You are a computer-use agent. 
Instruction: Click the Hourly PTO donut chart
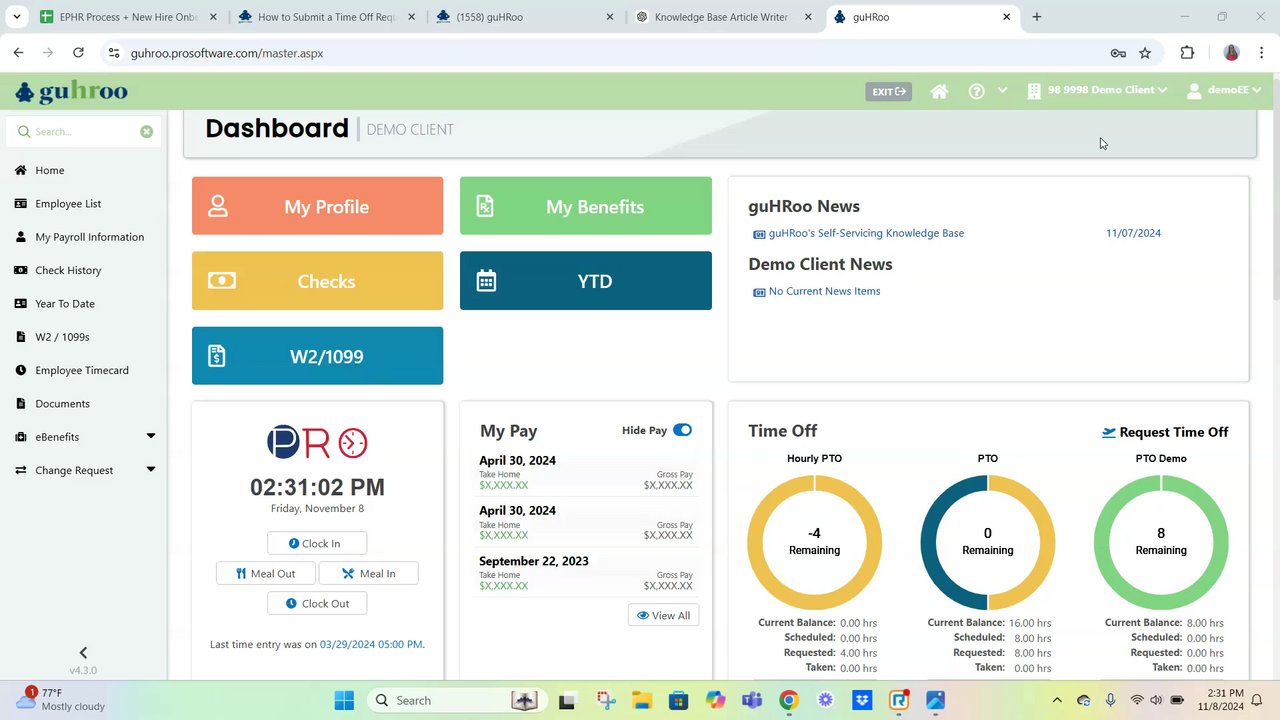coord(814,541)
